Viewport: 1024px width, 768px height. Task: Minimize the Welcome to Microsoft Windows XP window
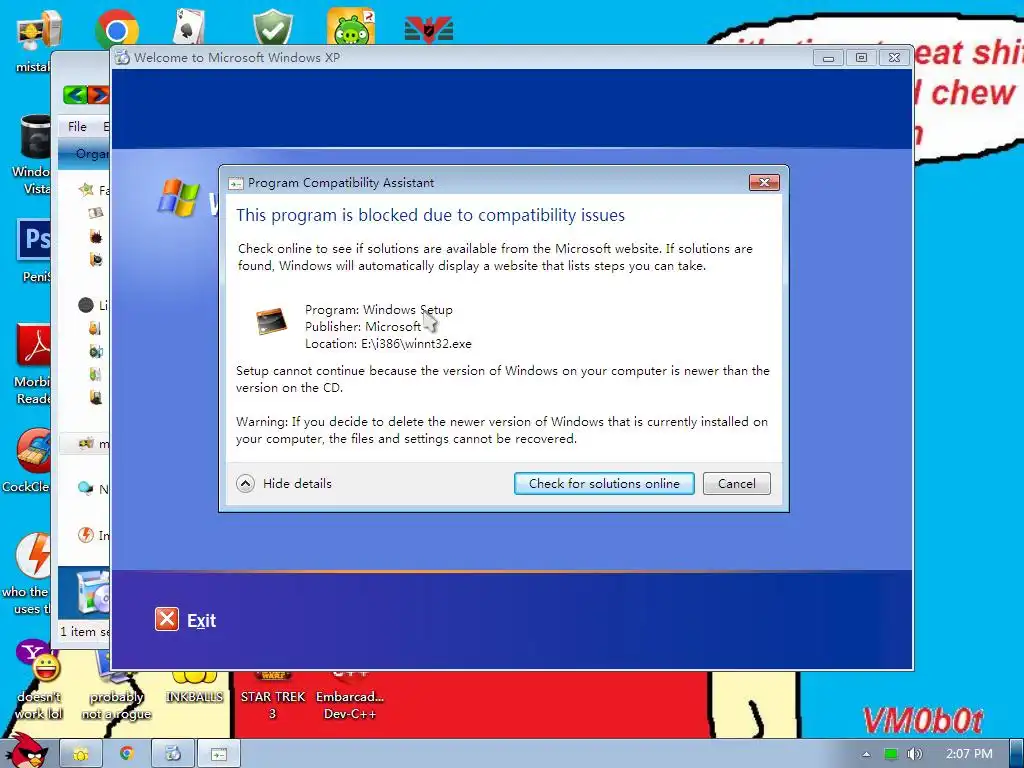828,57
